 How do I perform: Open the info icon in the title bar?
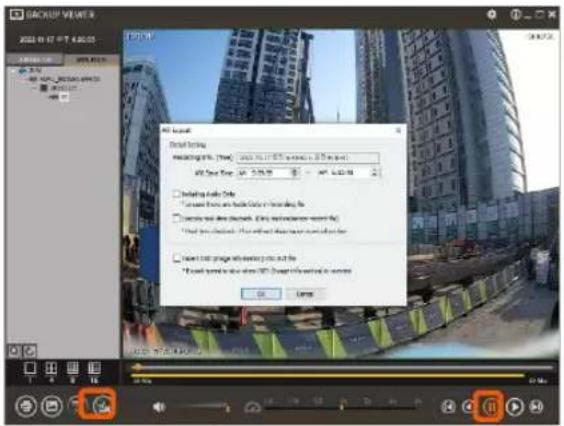tap(515, 14)
